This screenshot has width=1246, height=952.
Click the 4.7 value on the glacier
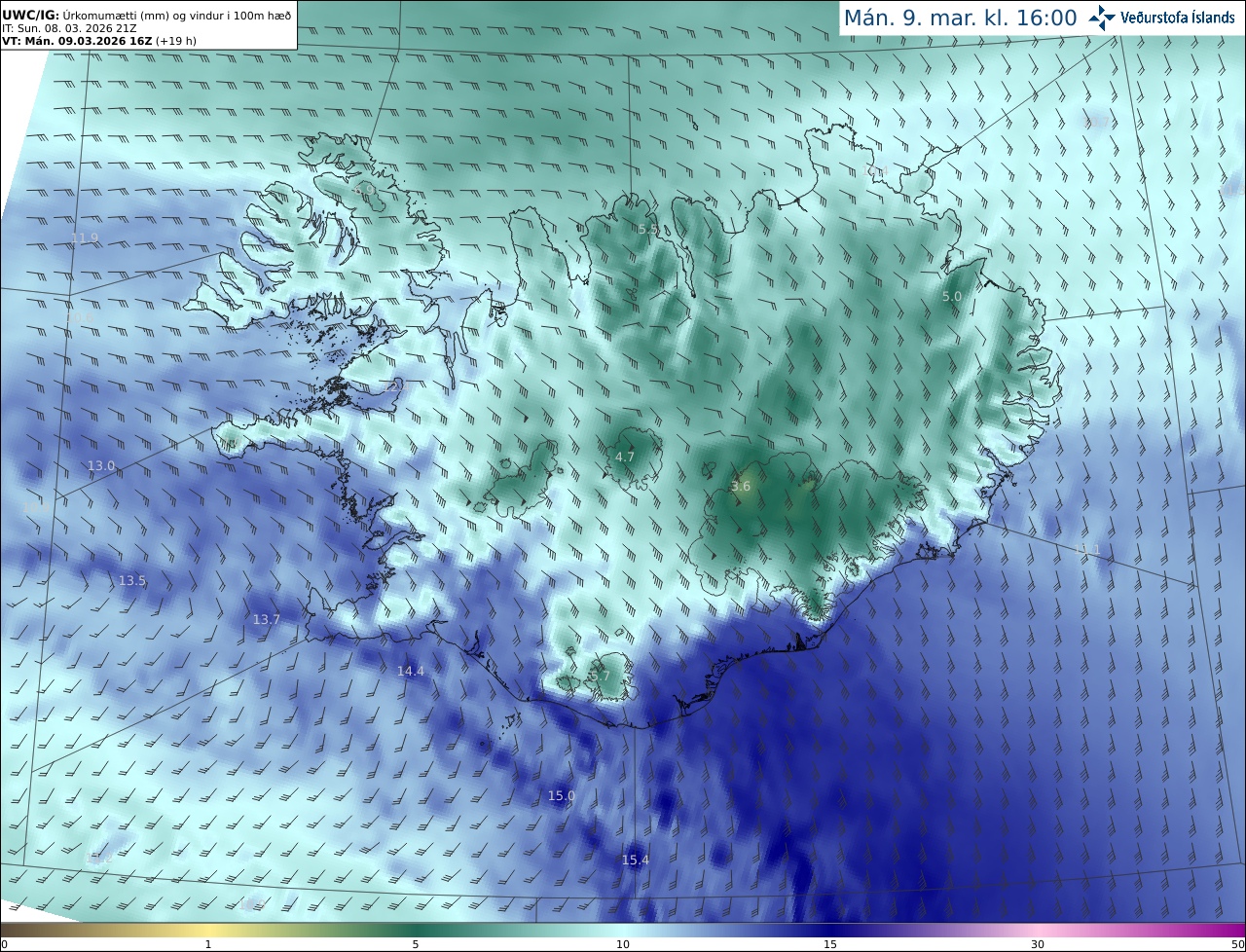625,458
